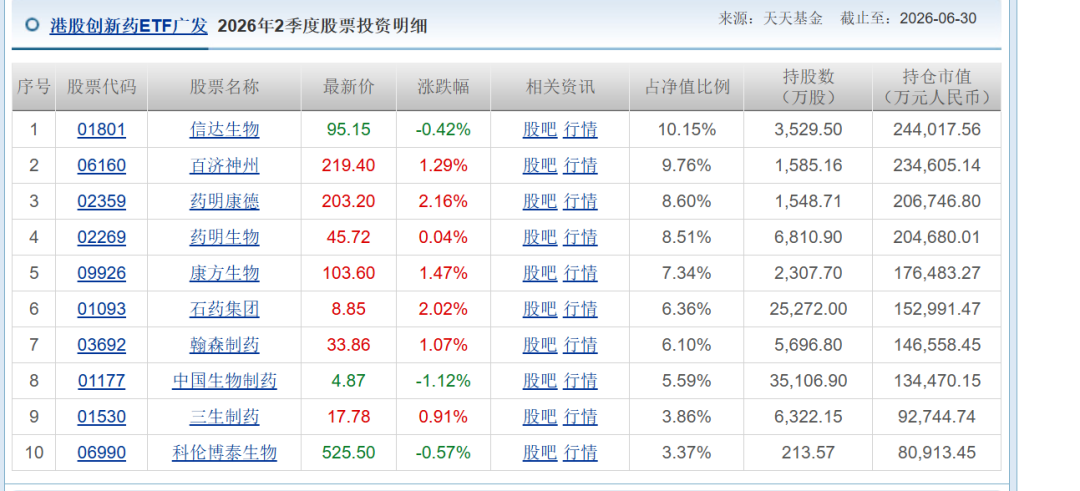Open stock code 01177 link

(101, 381)
